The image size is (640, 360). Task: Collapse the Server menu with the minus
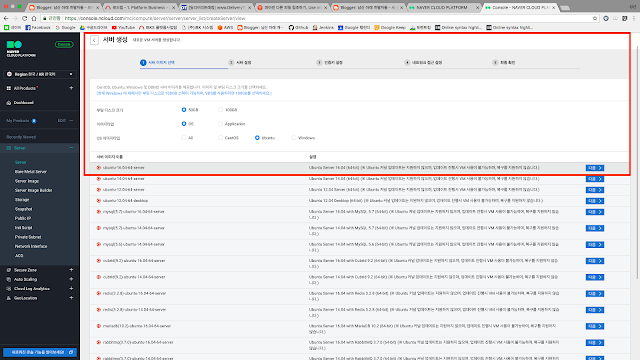[x=71, y=148]
